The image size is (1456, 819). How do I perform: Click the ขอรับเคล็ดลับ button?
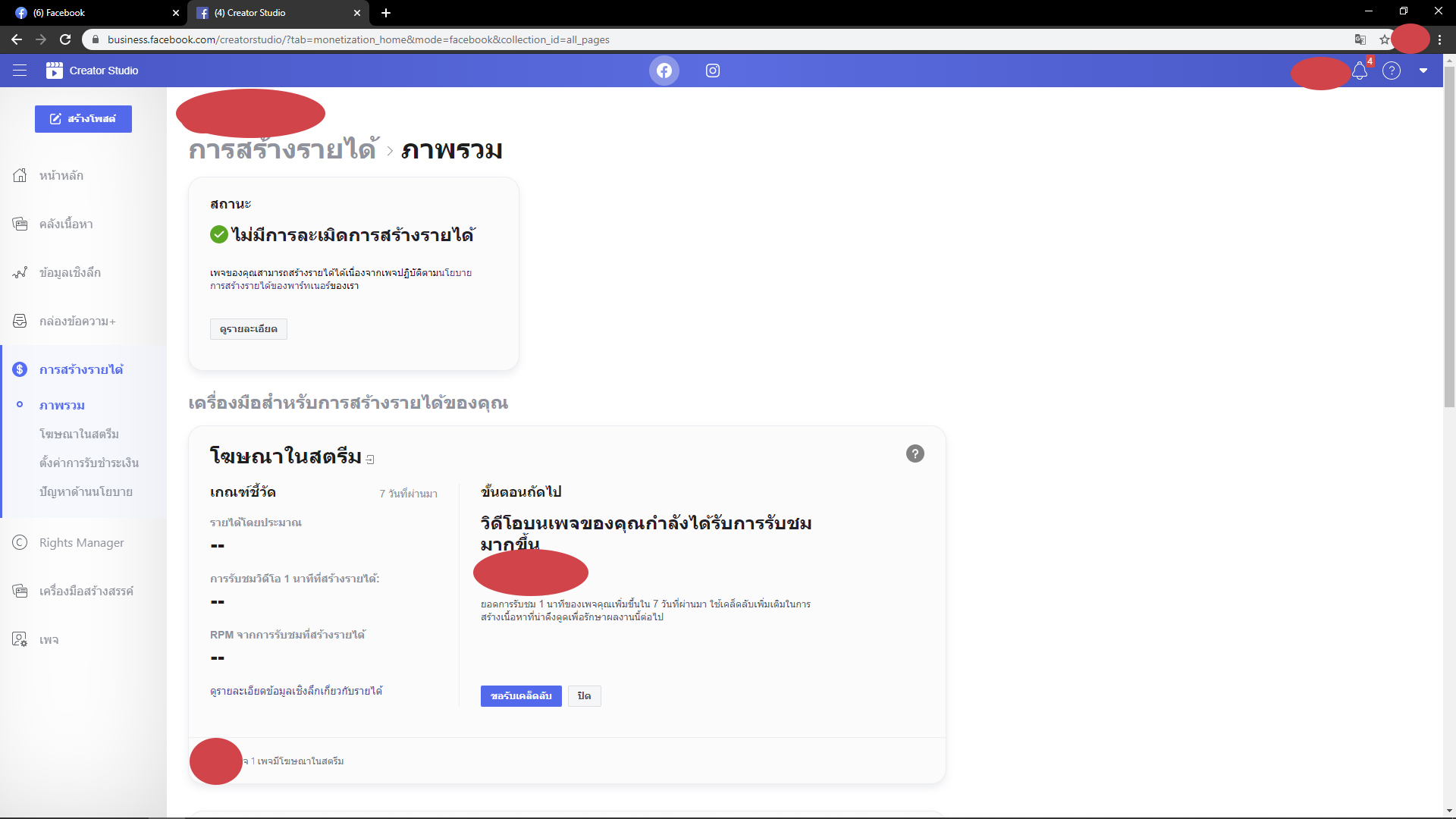click(521, 696)
